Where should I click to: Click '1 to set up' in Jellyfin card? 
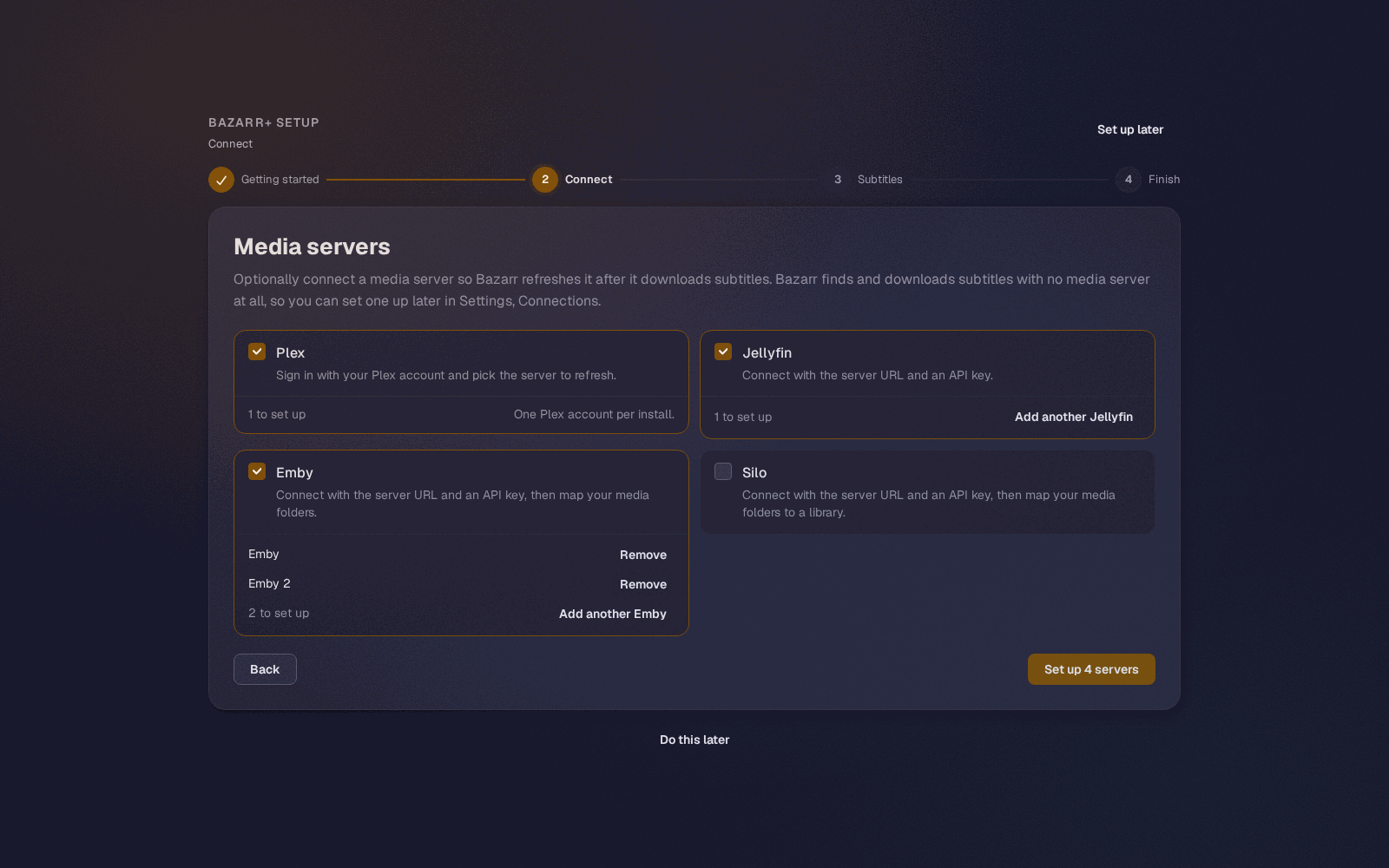click(x=743, y=417)
